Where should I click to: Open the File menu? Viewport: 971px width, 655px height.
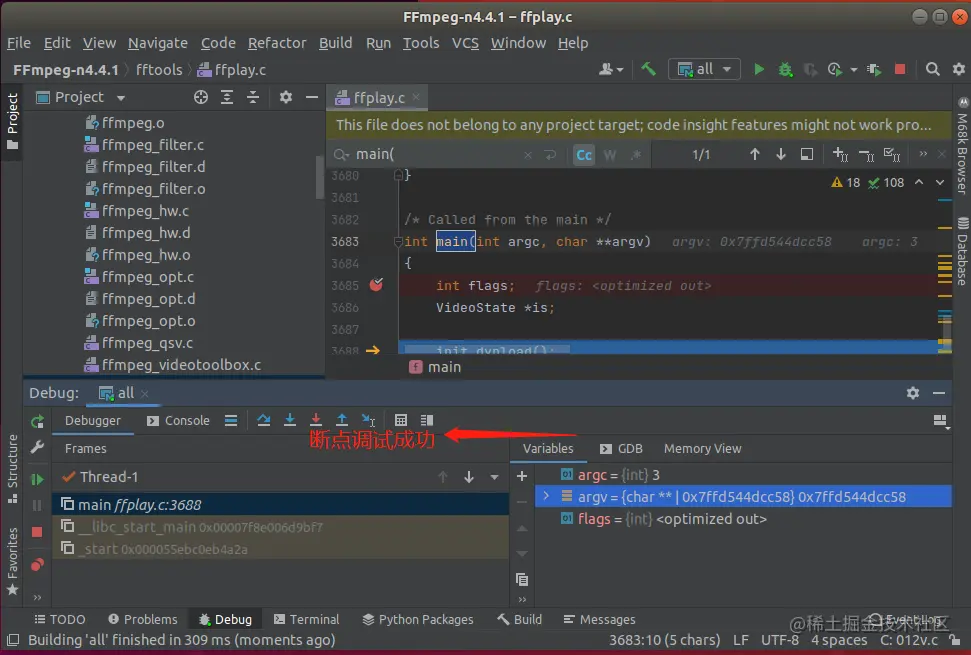[19, 43]
